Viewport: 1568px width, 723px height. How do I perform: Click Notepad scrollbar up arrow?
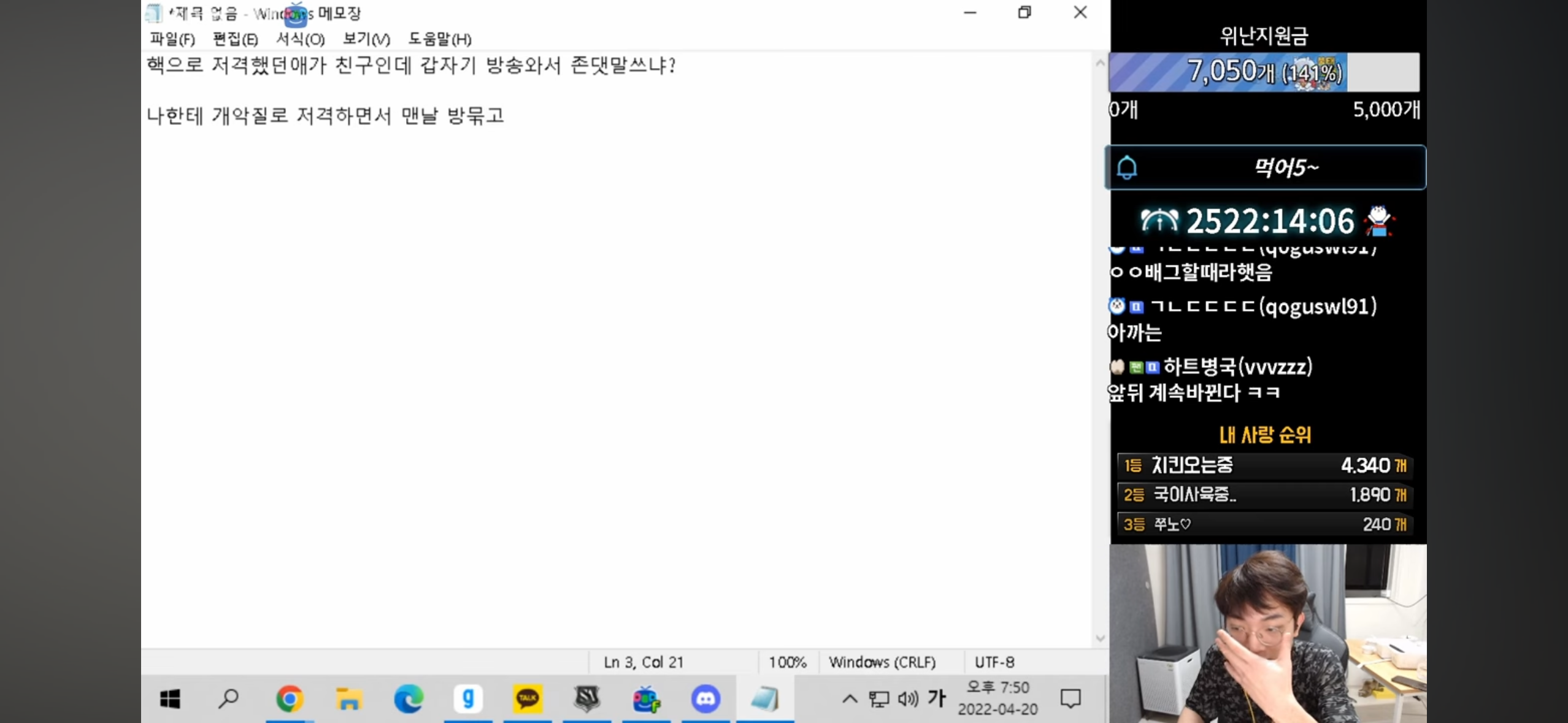[1100, 63]
